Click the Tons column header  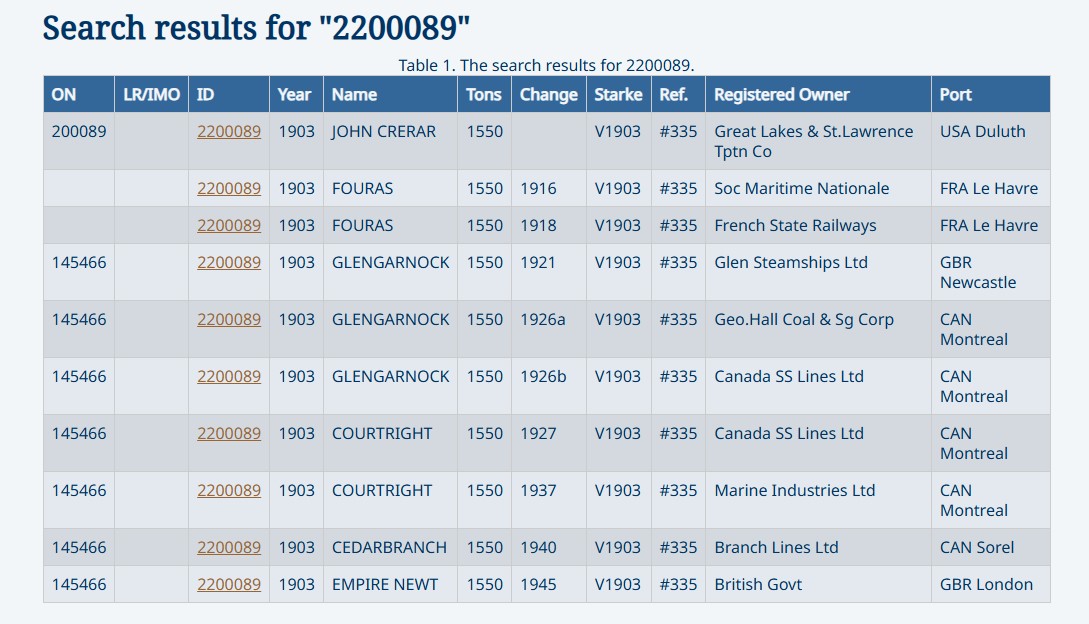point(484,95)
